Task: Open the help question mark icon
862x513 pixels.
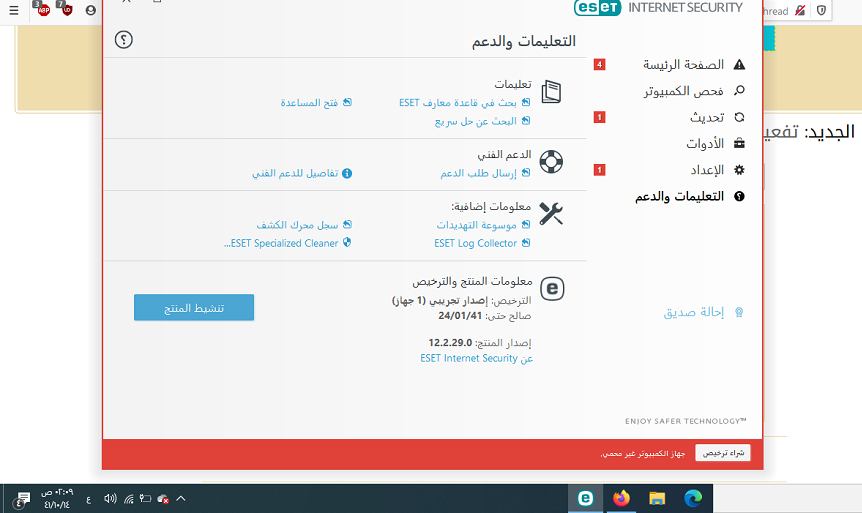Action: 124,40
